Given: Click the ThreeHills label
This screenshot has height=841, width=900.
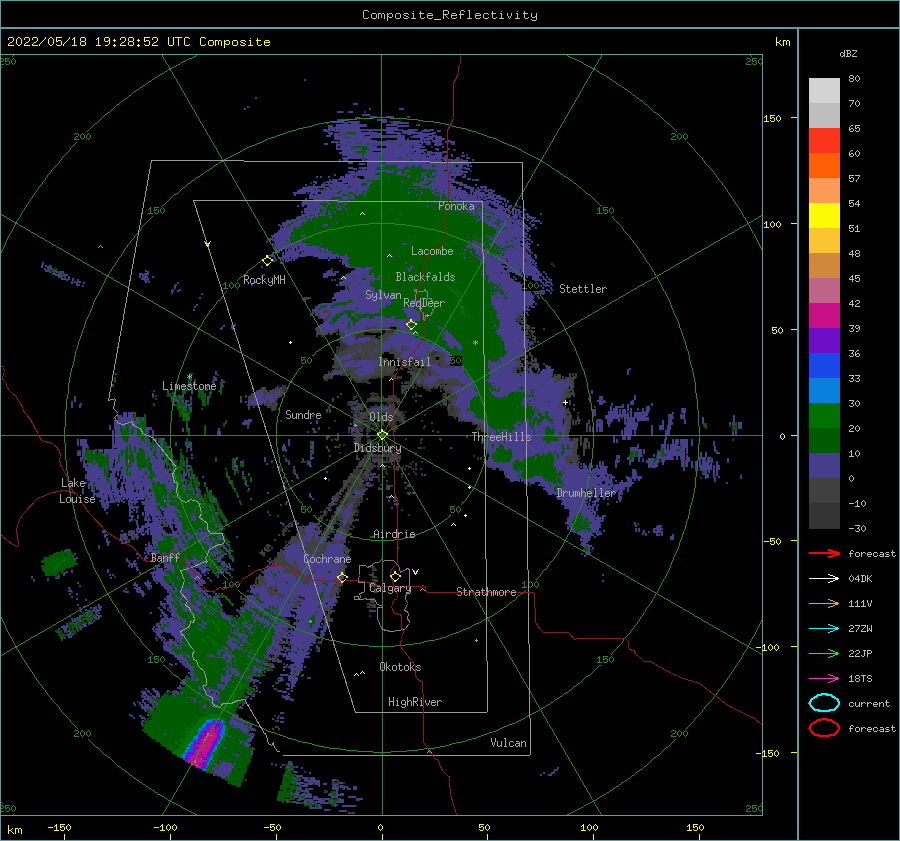Looking at the screenshot, I should (x=502, y=437).
